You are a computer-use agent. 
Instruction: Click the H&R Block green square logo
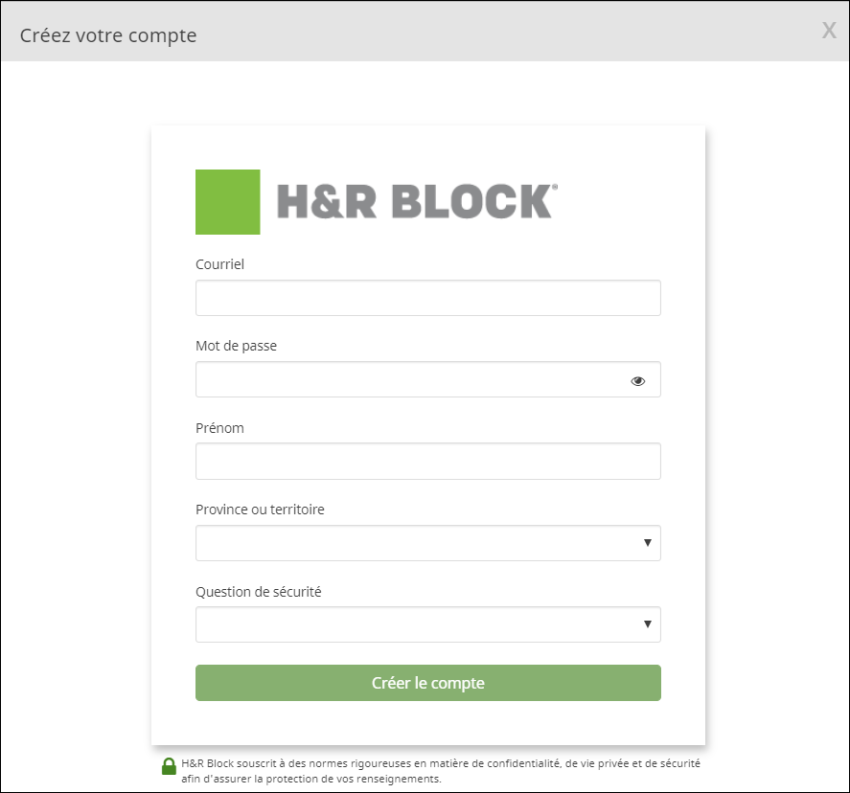[x=228, y=202]
